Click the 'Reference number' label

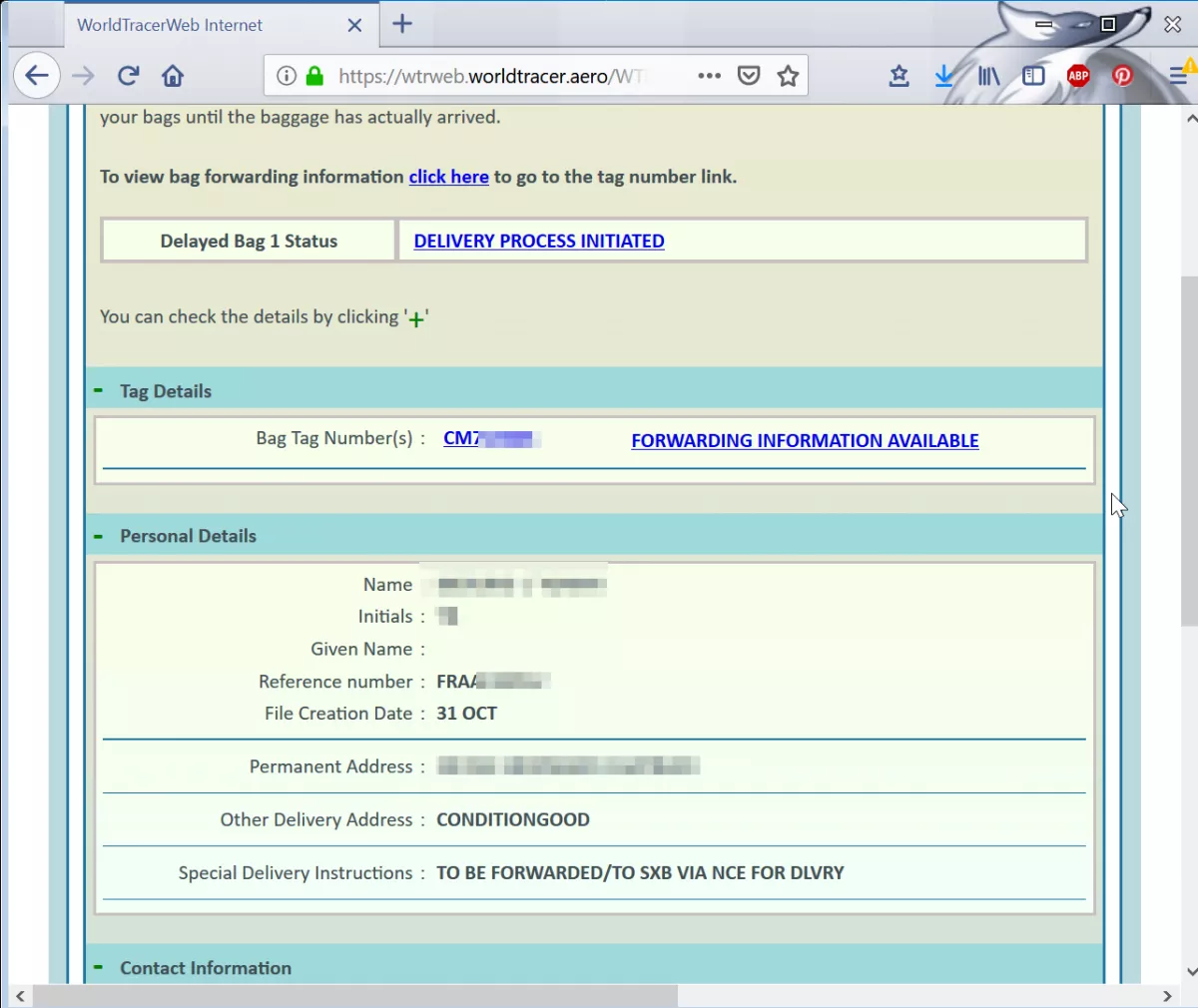tap(335, 682)
